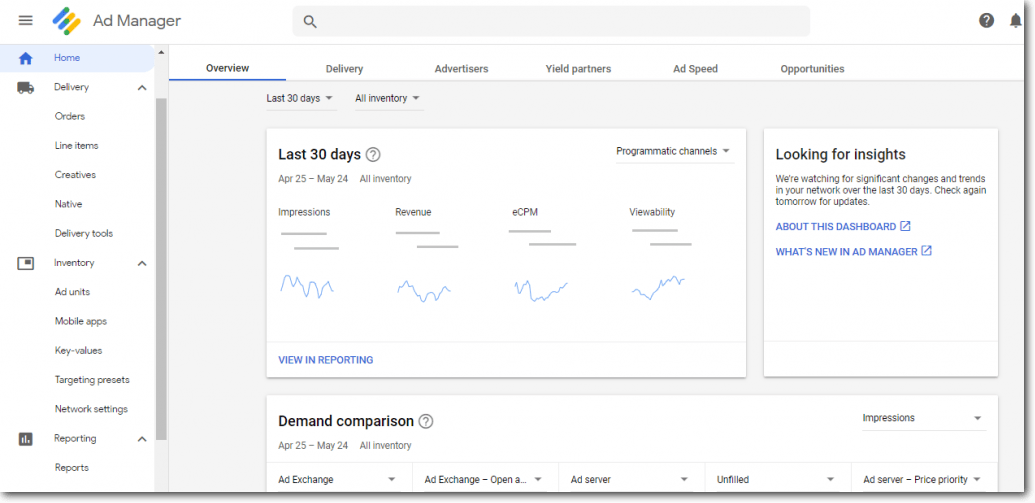Open the Programmatic channels dropdown

pyautogui.click(x=673, y=151)
